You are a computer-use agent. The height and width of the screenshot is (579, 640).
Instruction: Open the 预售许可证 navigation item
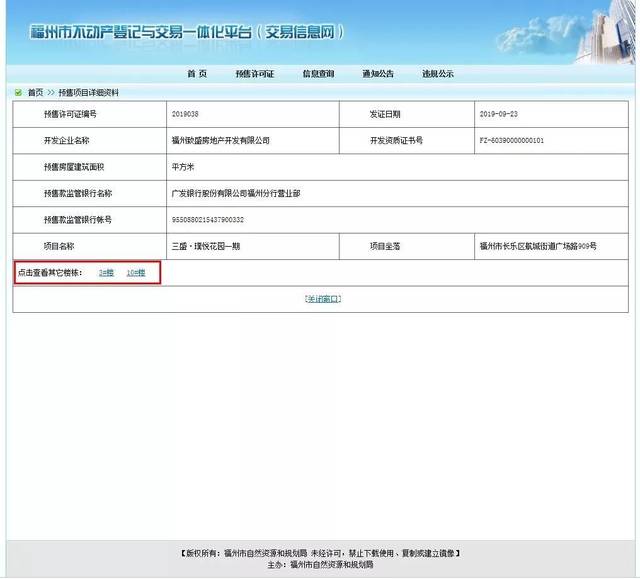(255, 74)
